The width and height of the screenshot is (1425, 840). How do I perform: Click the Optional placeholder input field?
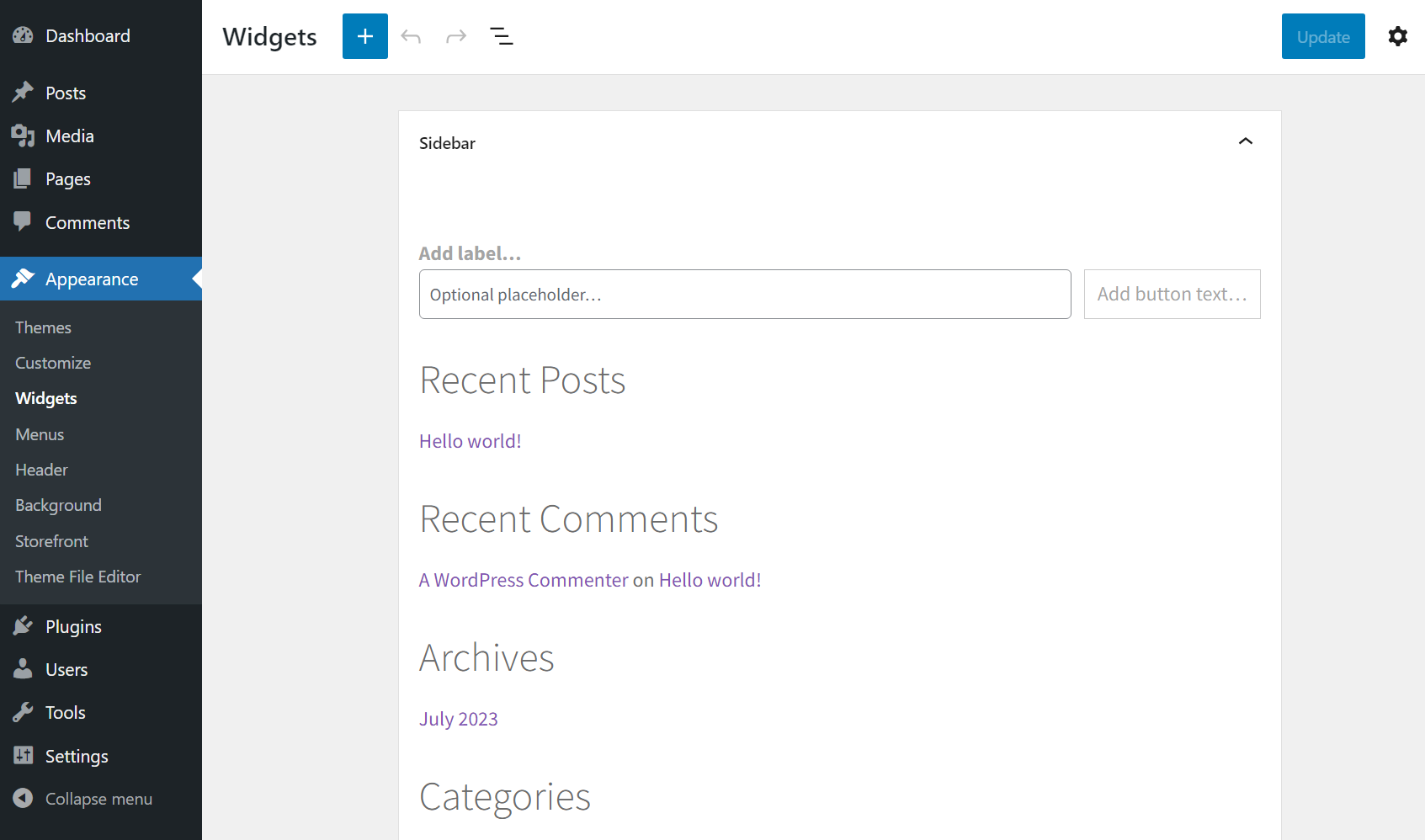coord(745,294)
